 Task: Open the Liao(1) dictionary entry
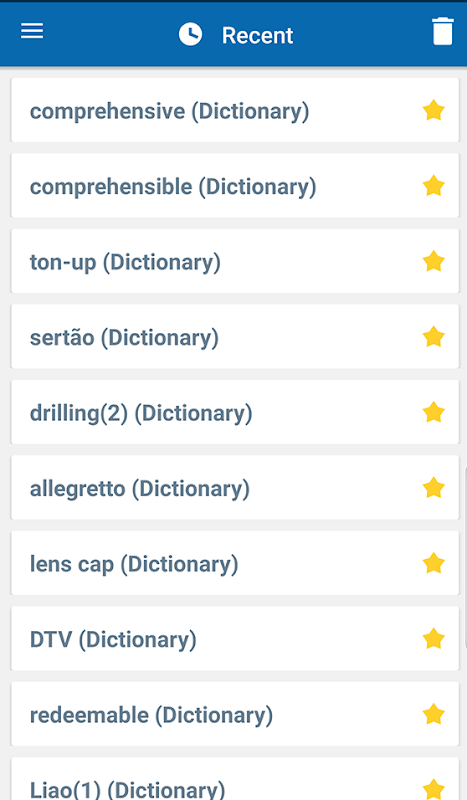pos(235,779)
